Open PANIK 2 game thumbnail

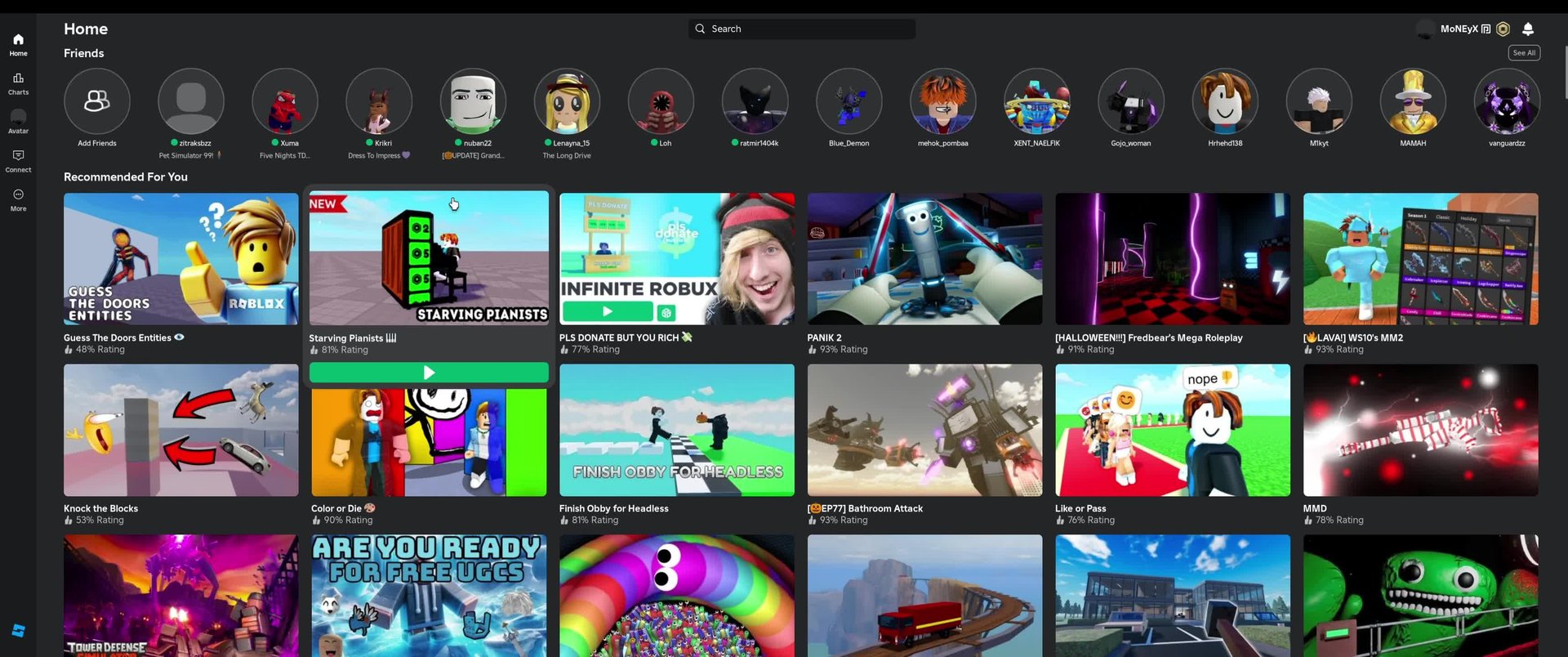tap(924, 259)
